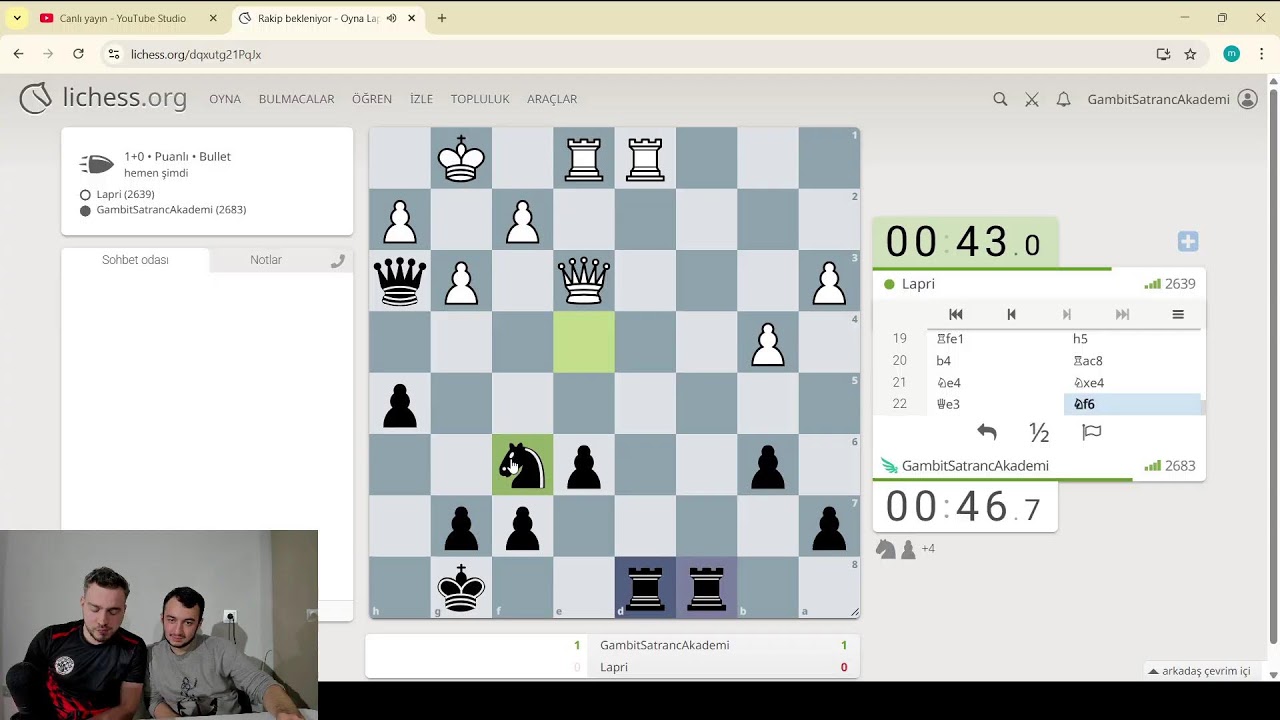Open GambitSatrancAkademi (2683) link in game info

pyautogui.click(x=171, y=210)
